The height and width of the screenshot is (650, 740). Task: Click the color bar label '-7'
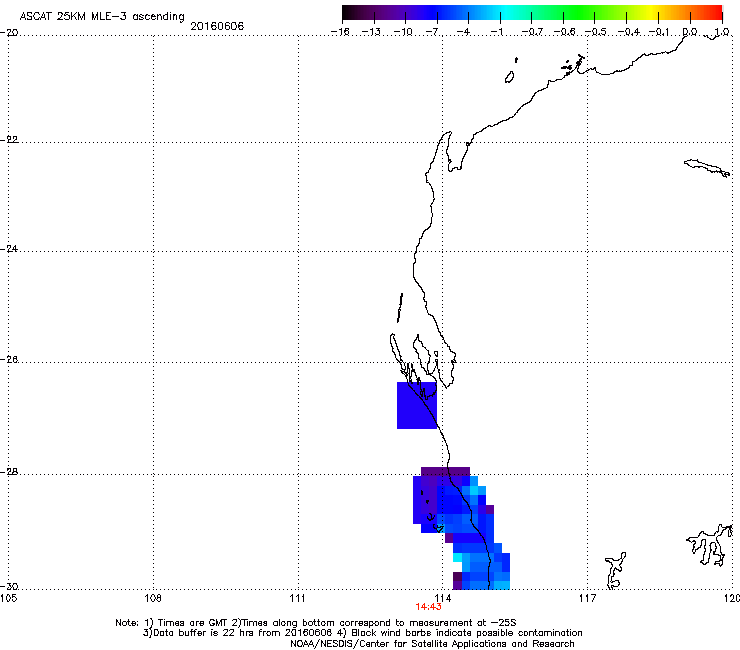433,32
